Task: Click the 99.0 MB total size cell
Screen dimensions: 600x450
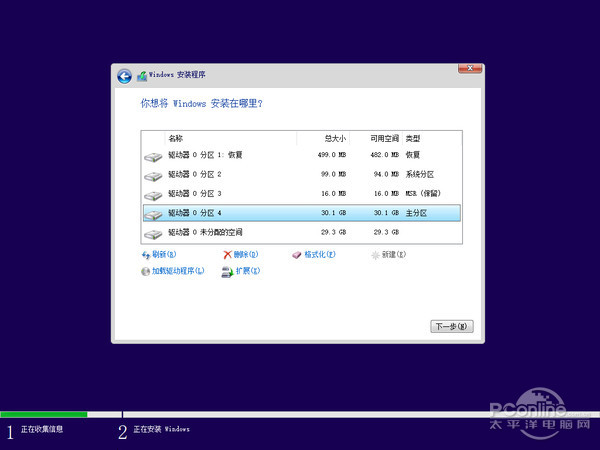Action: pos(333,174)
